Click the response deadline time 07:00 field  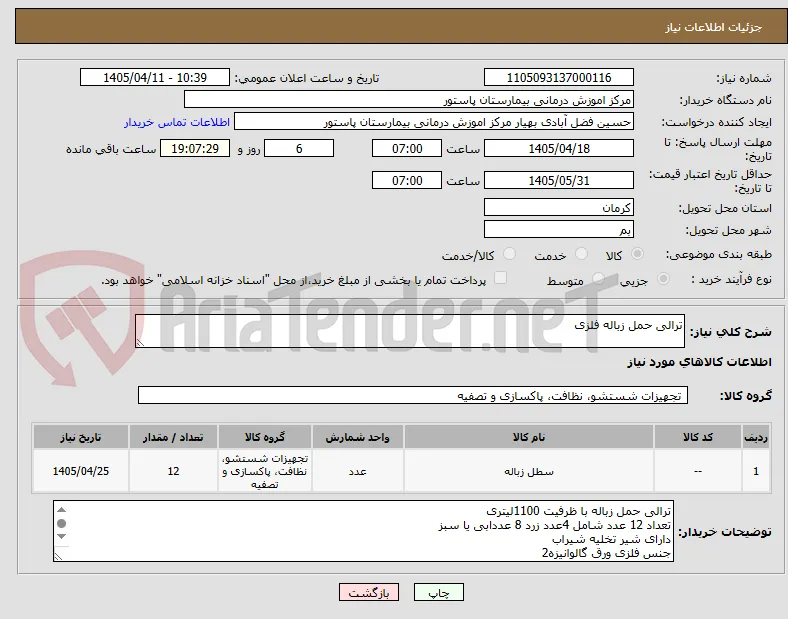click(407, 148)
